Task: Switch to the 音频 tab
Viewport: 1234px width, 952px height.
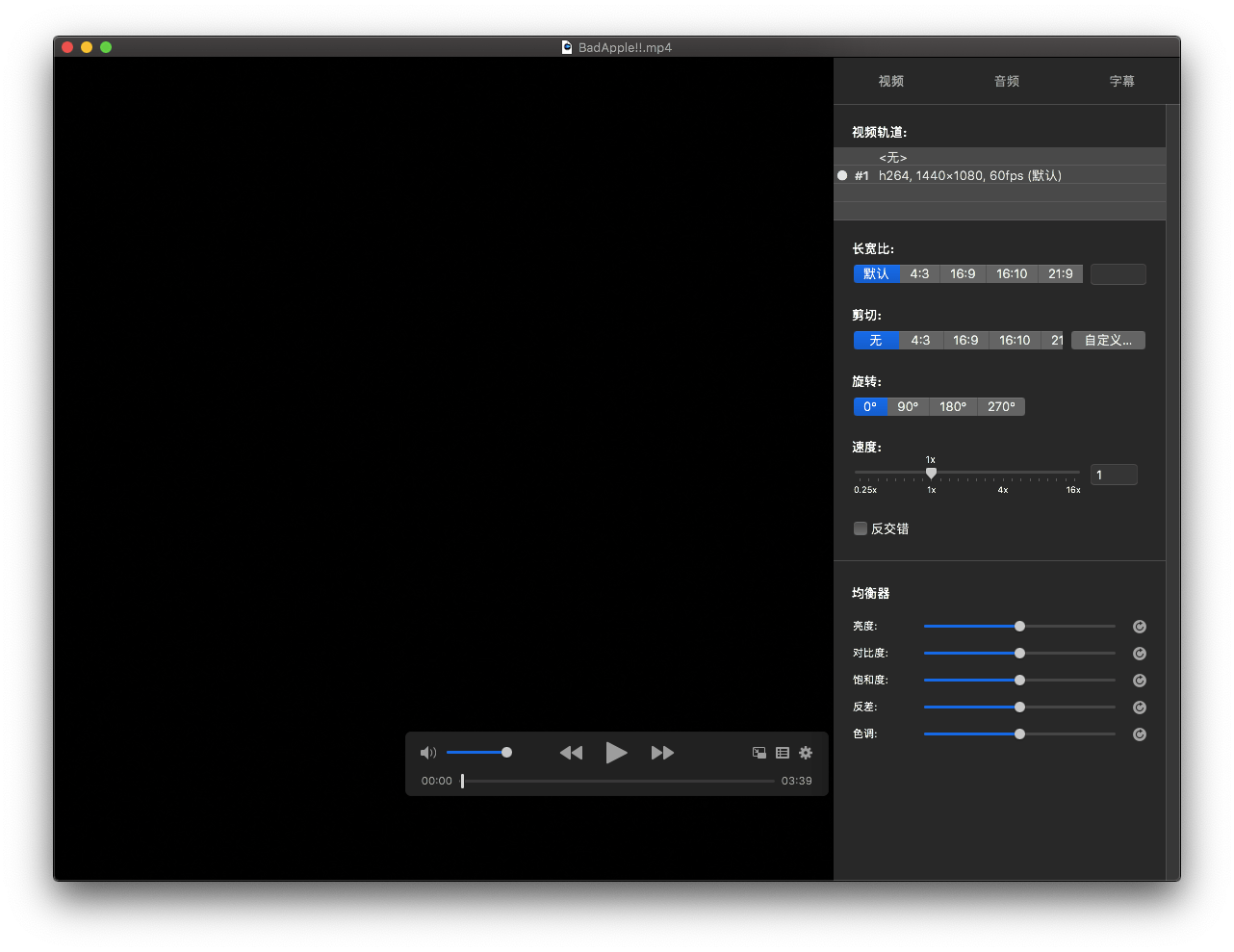Action: (1006, 82)
